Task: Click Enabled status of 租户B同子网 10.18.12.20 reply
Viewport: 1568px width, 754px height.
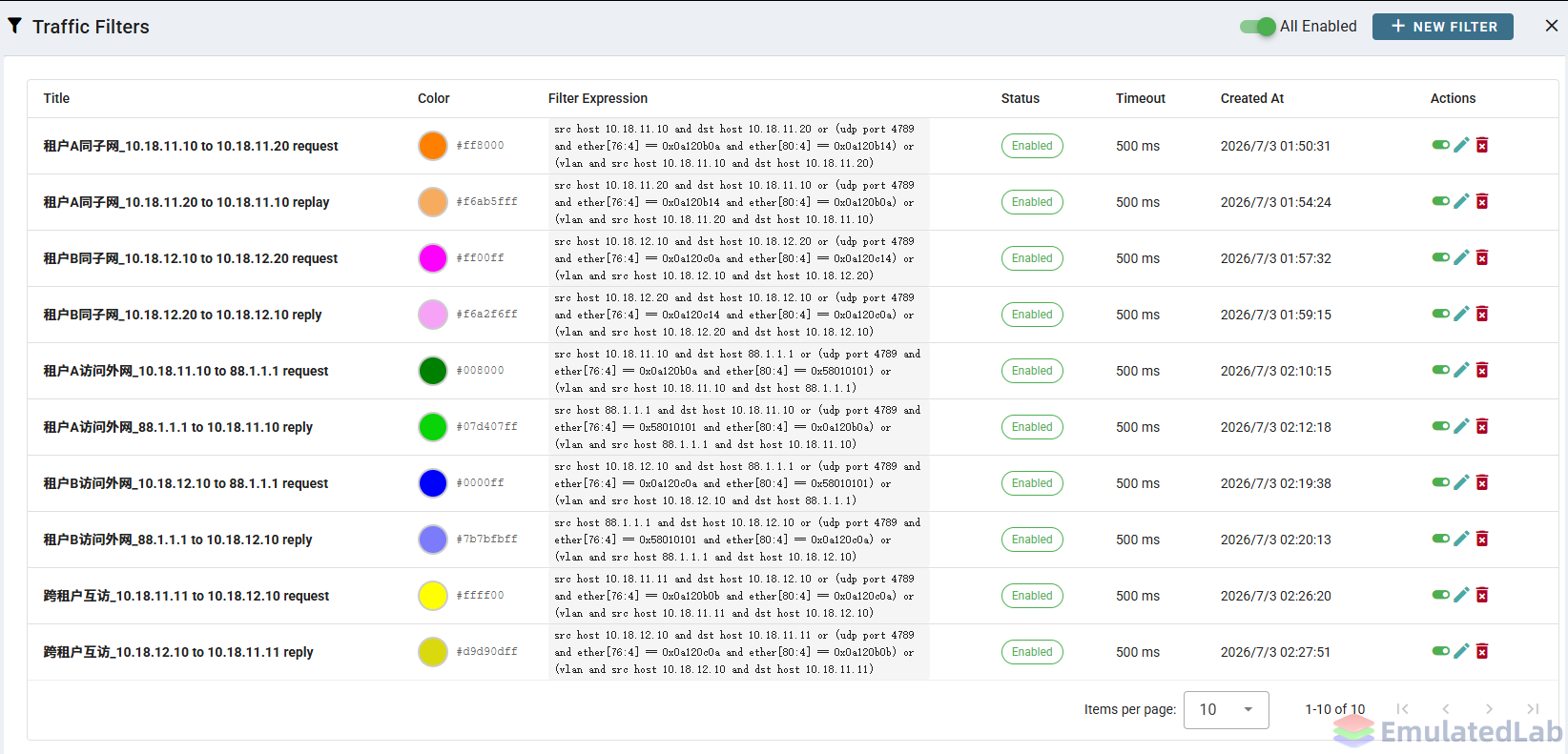Action: click(1032, 315)
